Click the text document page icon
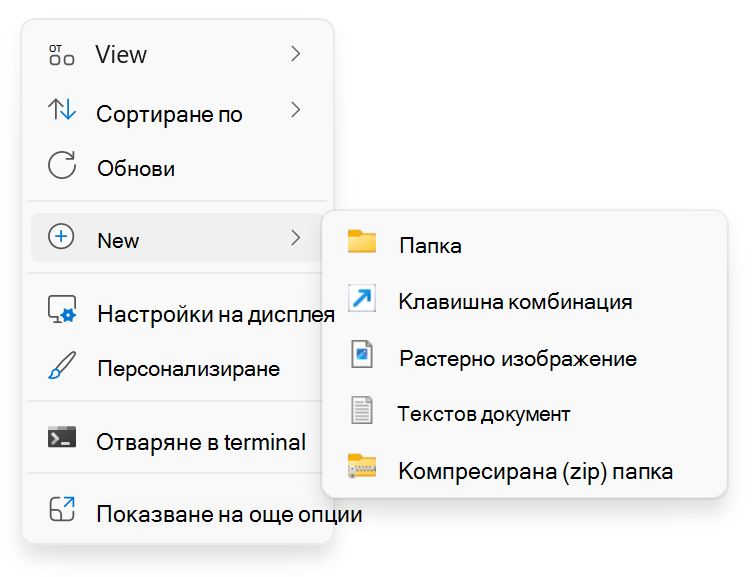The height and width of the screenshot is (577, 756). point(362,410)
